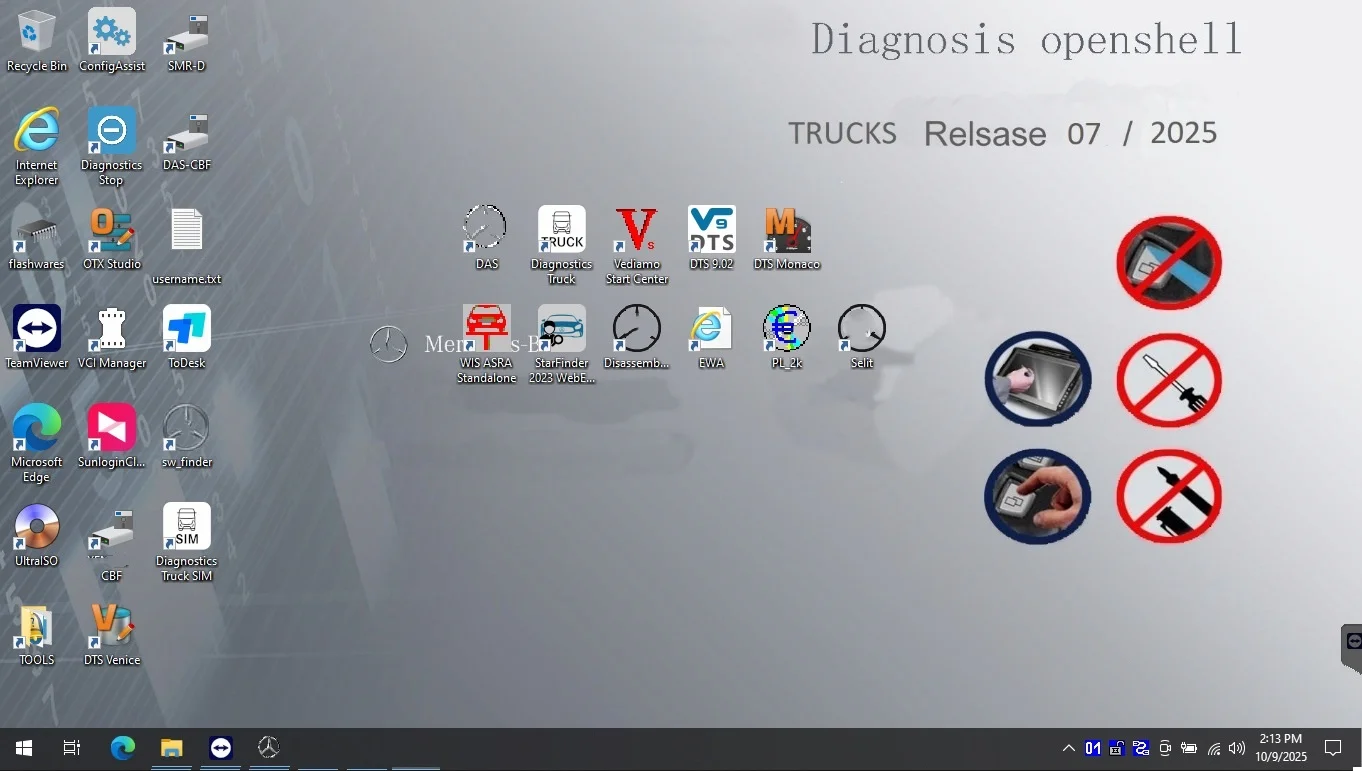Show hidden system tray icons

pyautogui.click(x=1069, y=748)
